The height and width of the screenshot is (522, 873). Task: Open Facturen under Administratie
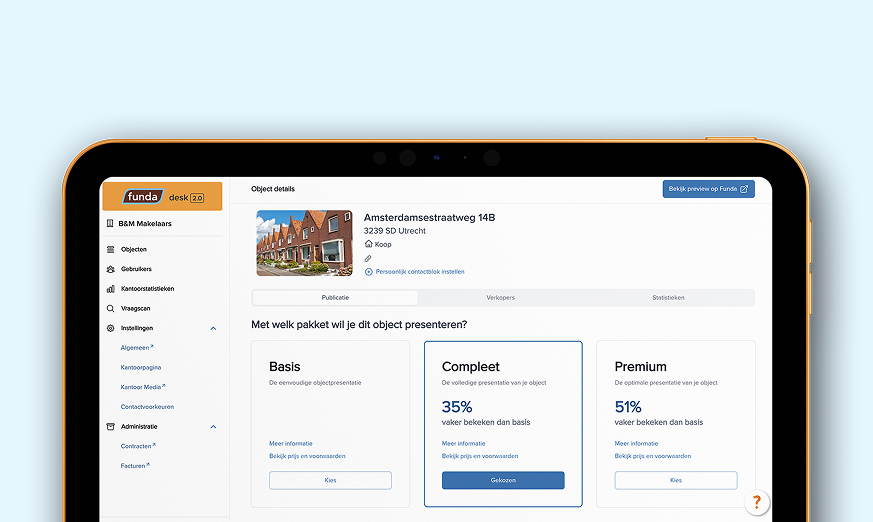coord(135,466)
